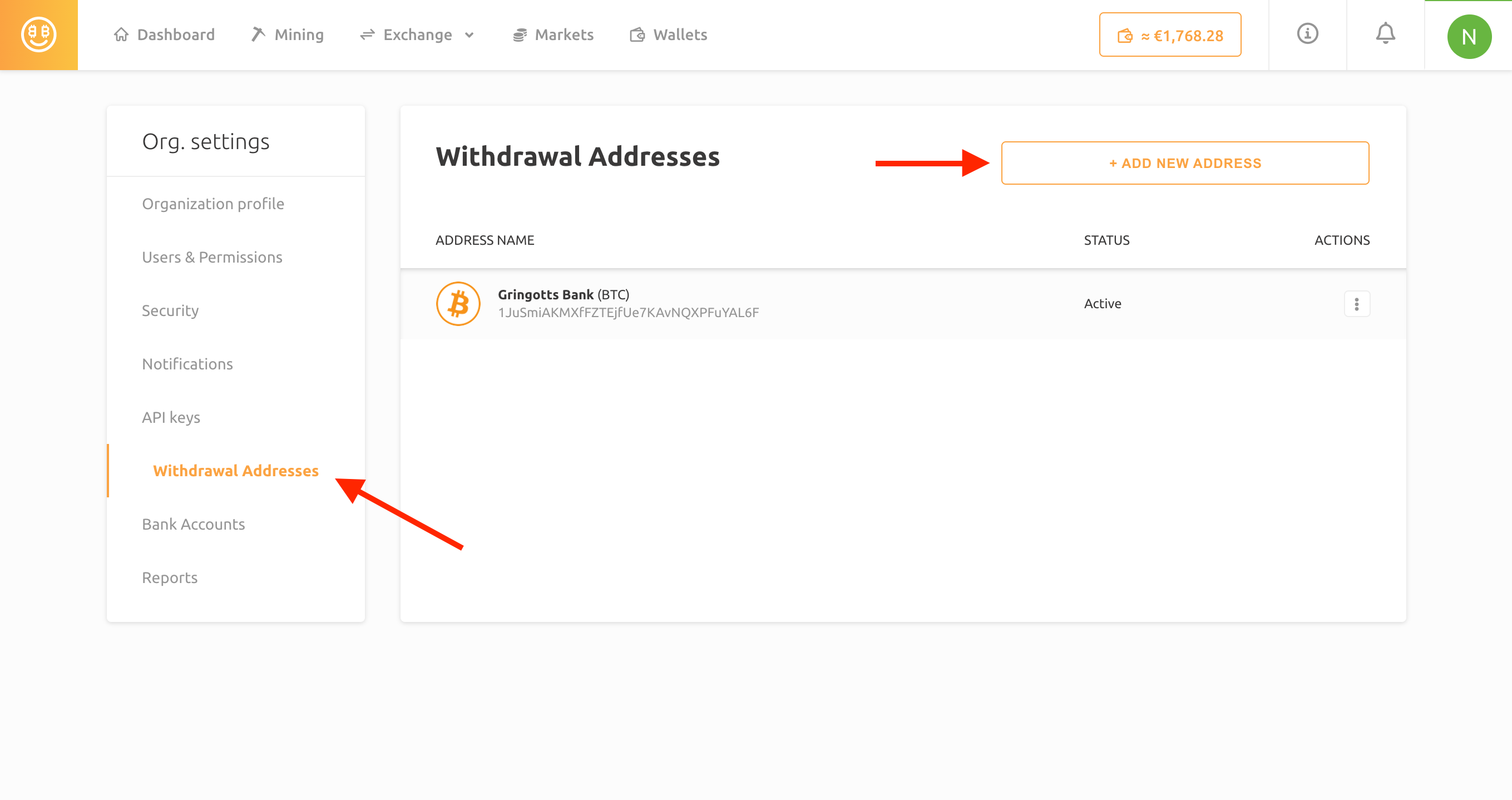Click the Notifications settings item

pyautogui.click(x=187, y=363)
